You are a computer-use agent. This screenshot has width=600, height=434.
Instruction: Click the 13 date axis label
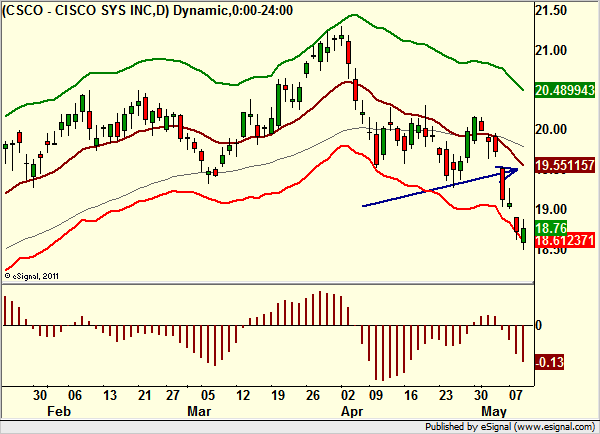(x=109, y=395)
